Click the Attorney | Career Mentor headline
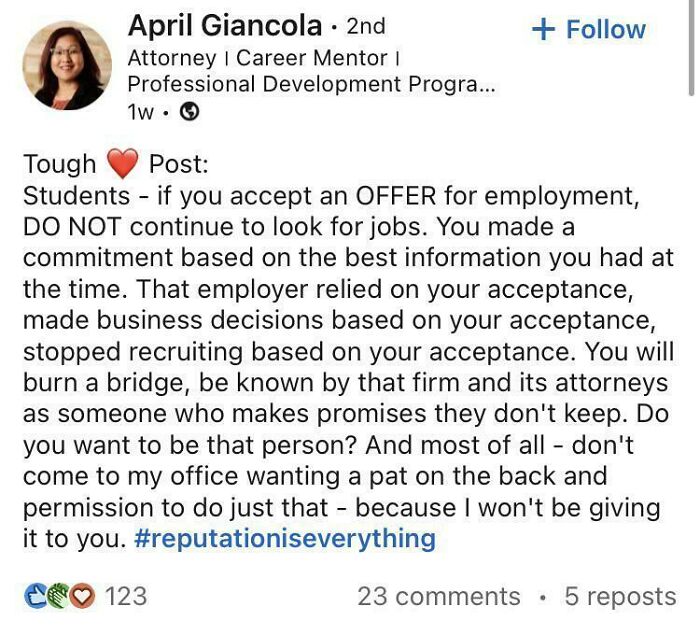 (x=264, y=58)
